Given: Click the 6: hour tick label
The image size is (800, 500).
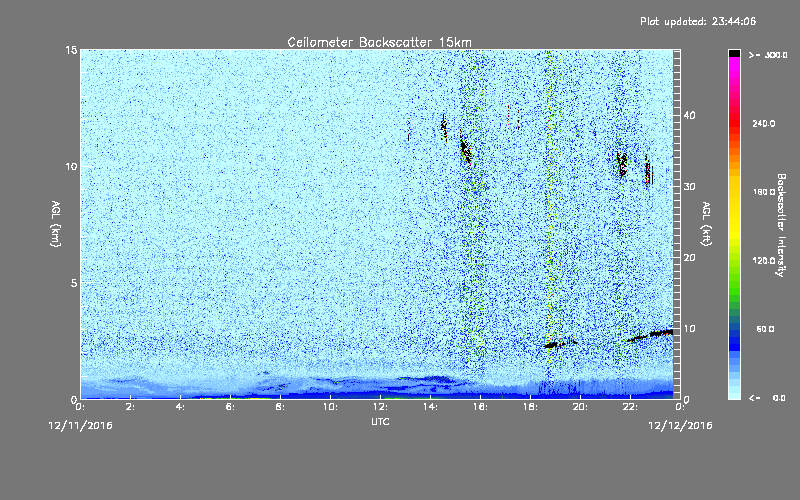Looking at the screenshot, I should [x=230, y=407].
